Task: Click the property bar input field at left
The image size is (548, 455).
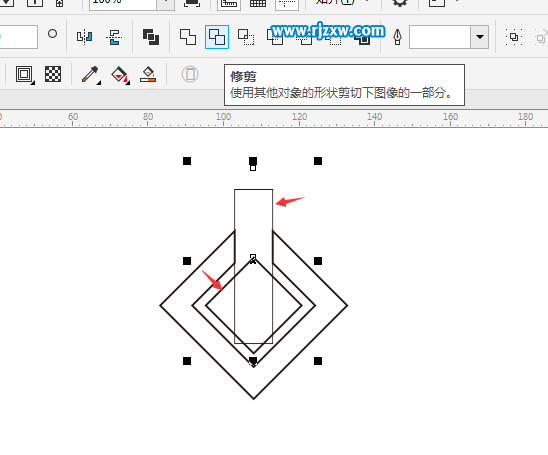Action: (x=18, y=37)
